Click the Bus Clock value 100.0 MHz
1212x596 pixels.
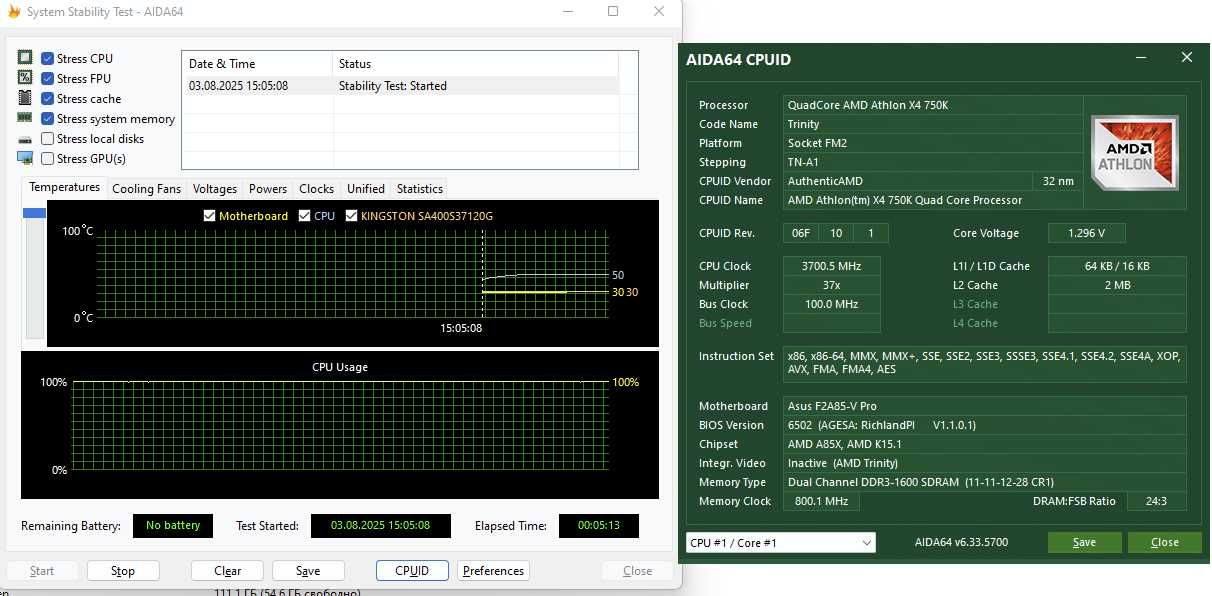[832, 304]
